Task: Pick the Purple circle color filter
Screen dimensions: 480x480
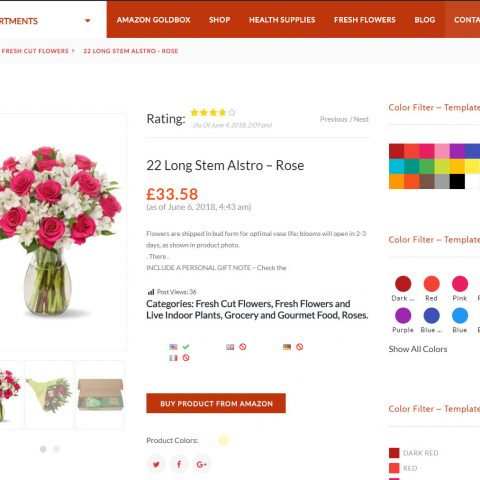Action: click(x=403, y=315)
